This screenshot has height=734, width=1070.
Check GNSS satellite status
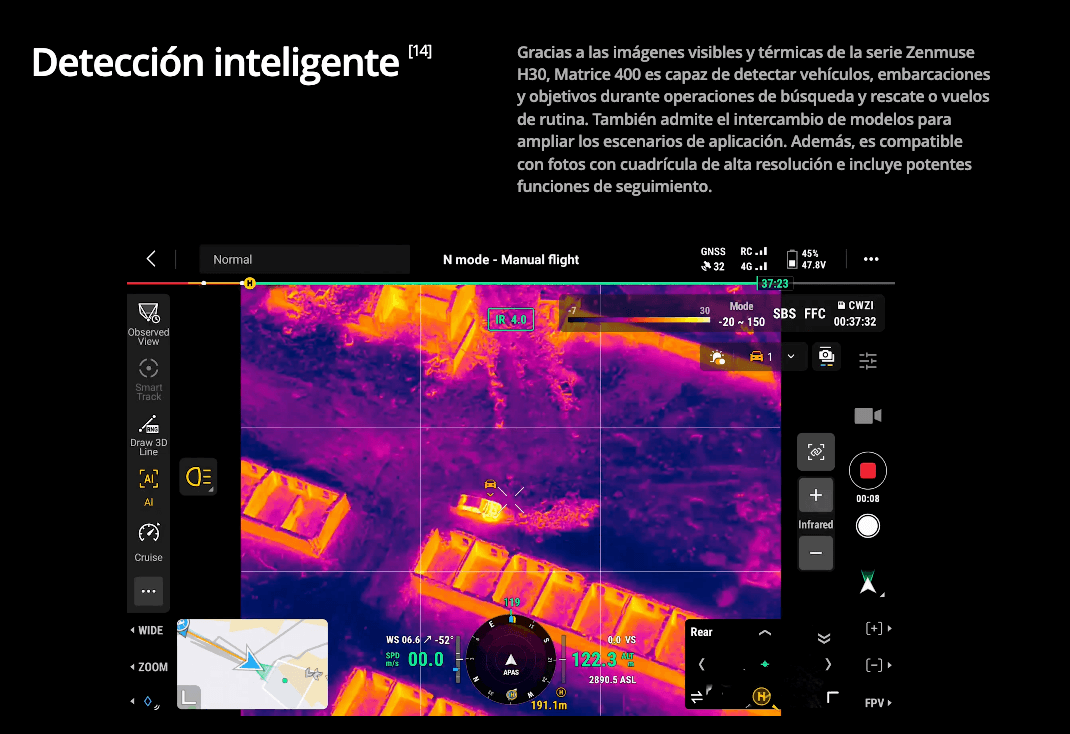coord(713,259)
